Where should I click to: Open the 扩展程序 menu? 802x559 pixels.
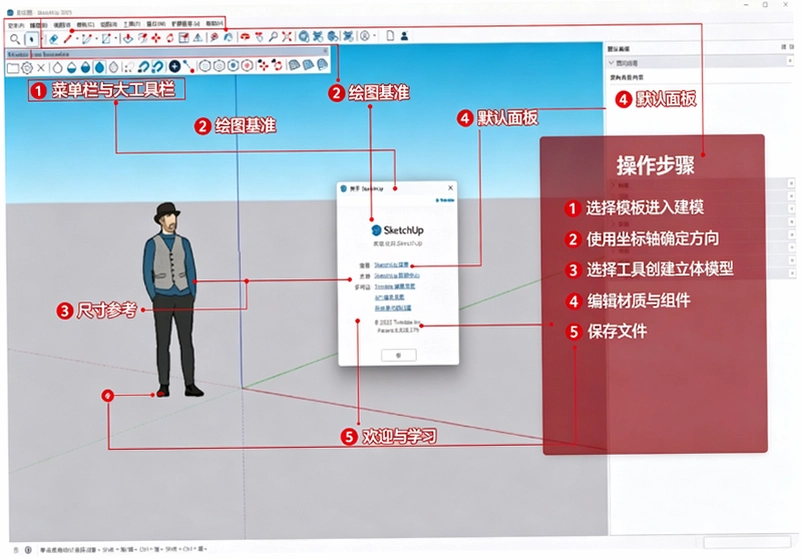pyautogui.click(x=185, y=24)
